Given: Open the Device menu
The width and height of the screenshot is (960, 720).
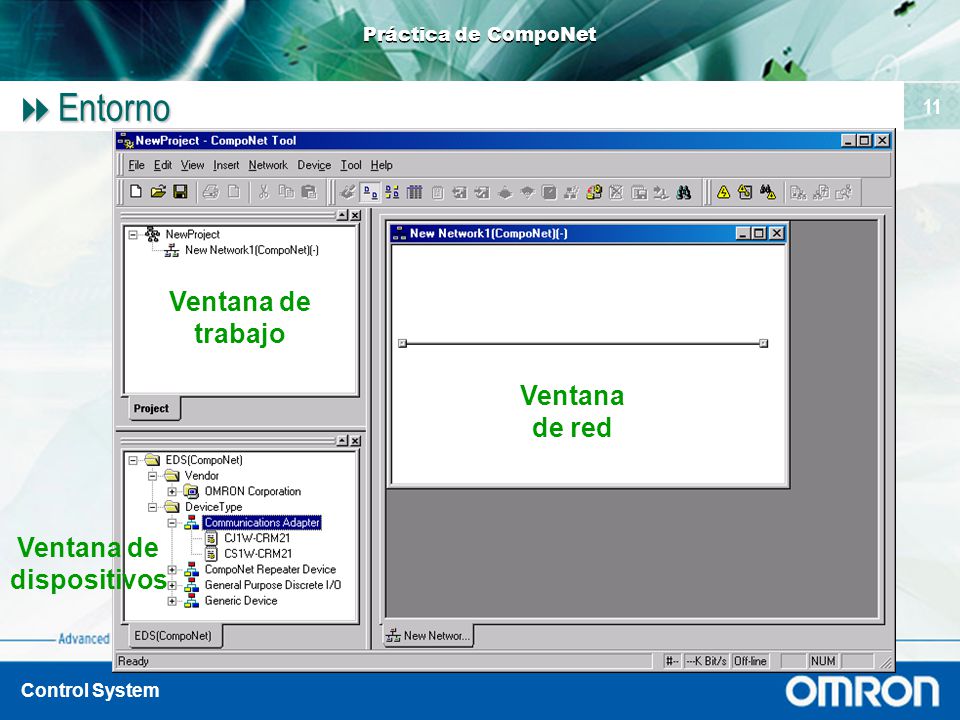Looking at the screenshot, I should pos(314,165).
